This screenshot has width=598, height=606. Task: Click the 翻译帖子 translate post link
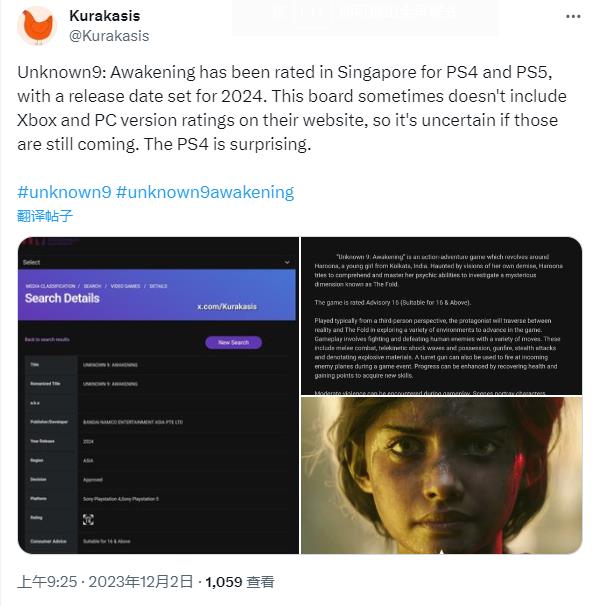click(x=45, y=216)
